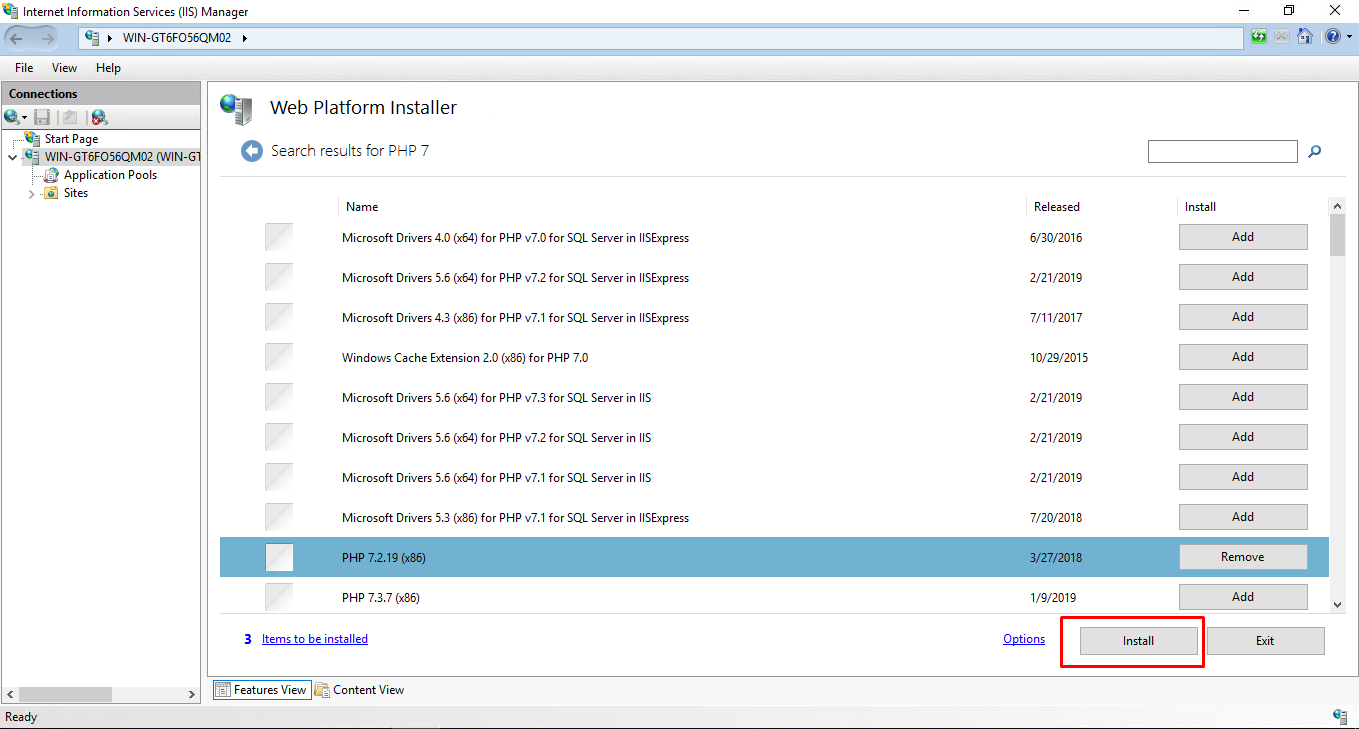This screenshot has height=729, width=1359.
Task: Select the Start Page tree item
Action: coord(71,139)
